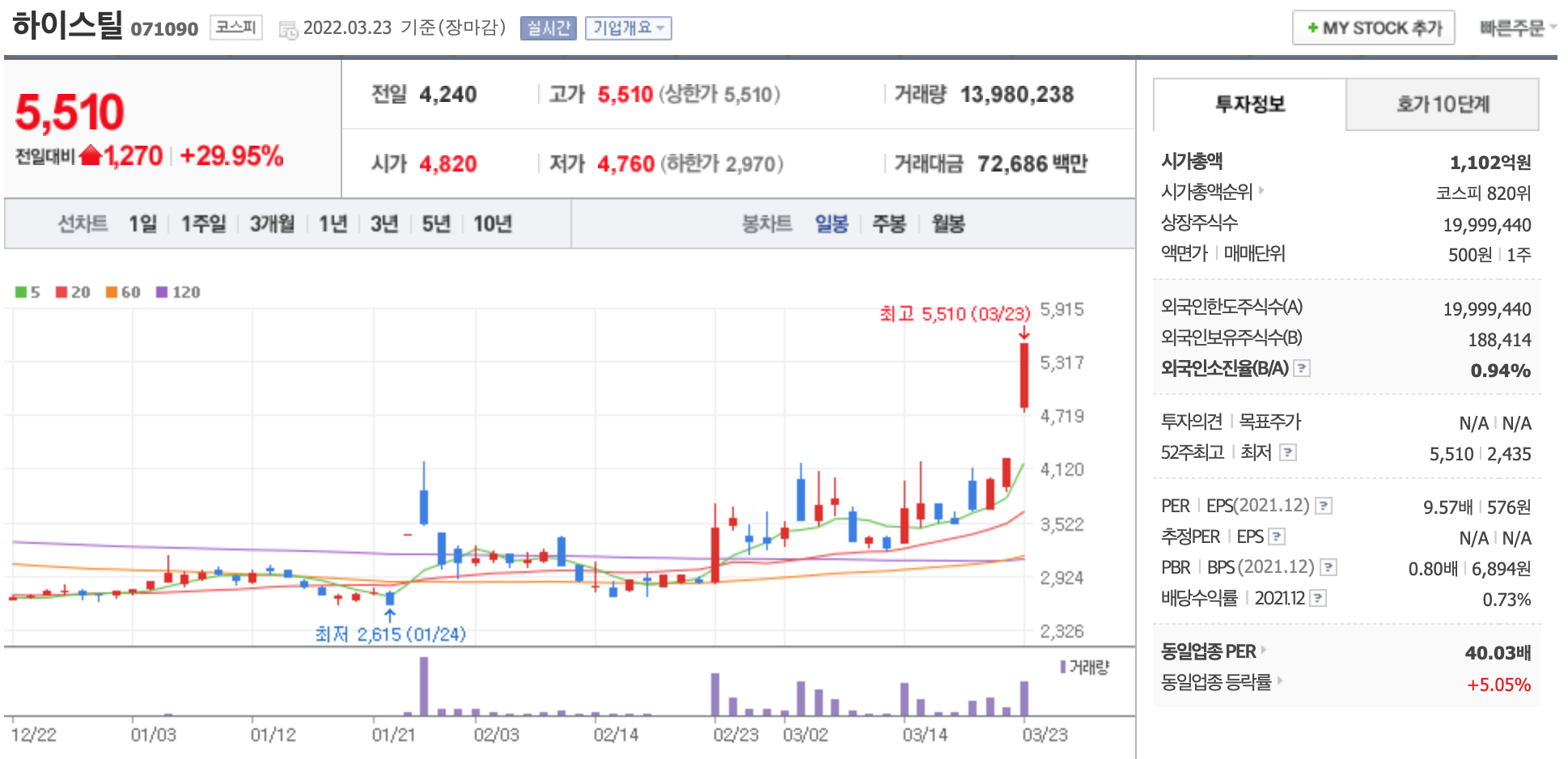Click the 거래대금 72,686 백만 value
Screen dimensions: 1568x759
(x=1032, y=164)
